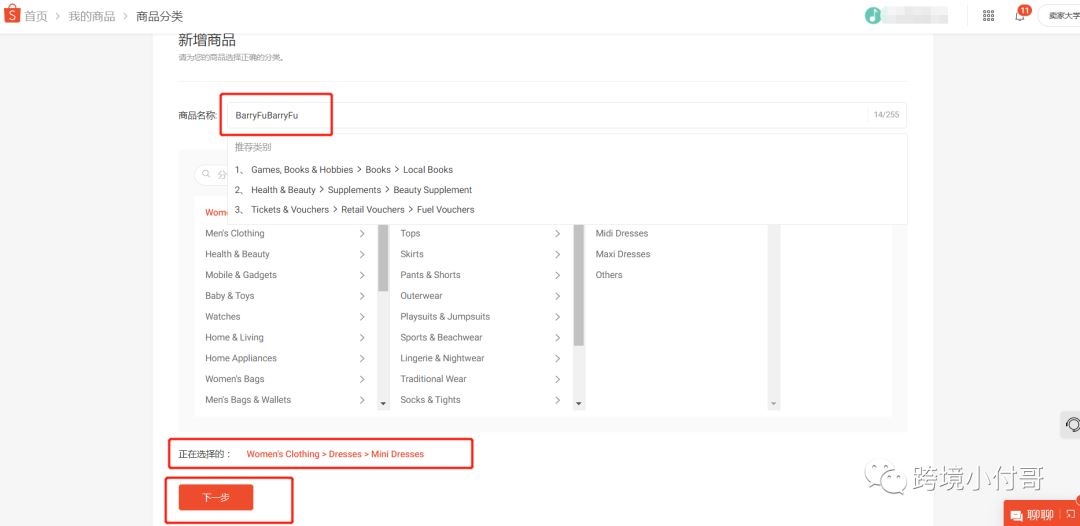
Task: Click 下一步 next step button
Action: tap(216, 497)
